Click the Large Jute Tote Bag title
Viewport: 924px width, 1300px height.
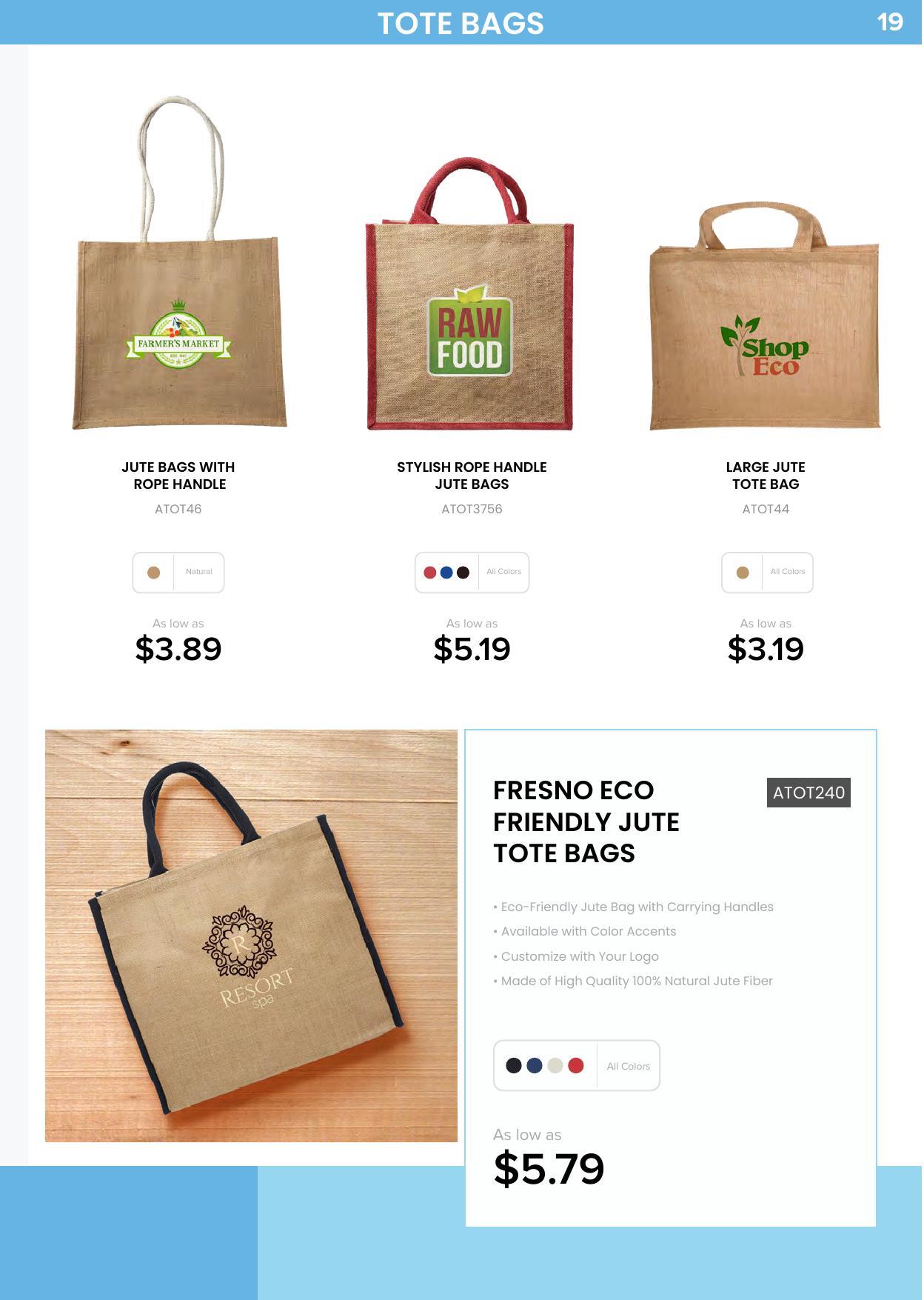click(x=766, y=476)
